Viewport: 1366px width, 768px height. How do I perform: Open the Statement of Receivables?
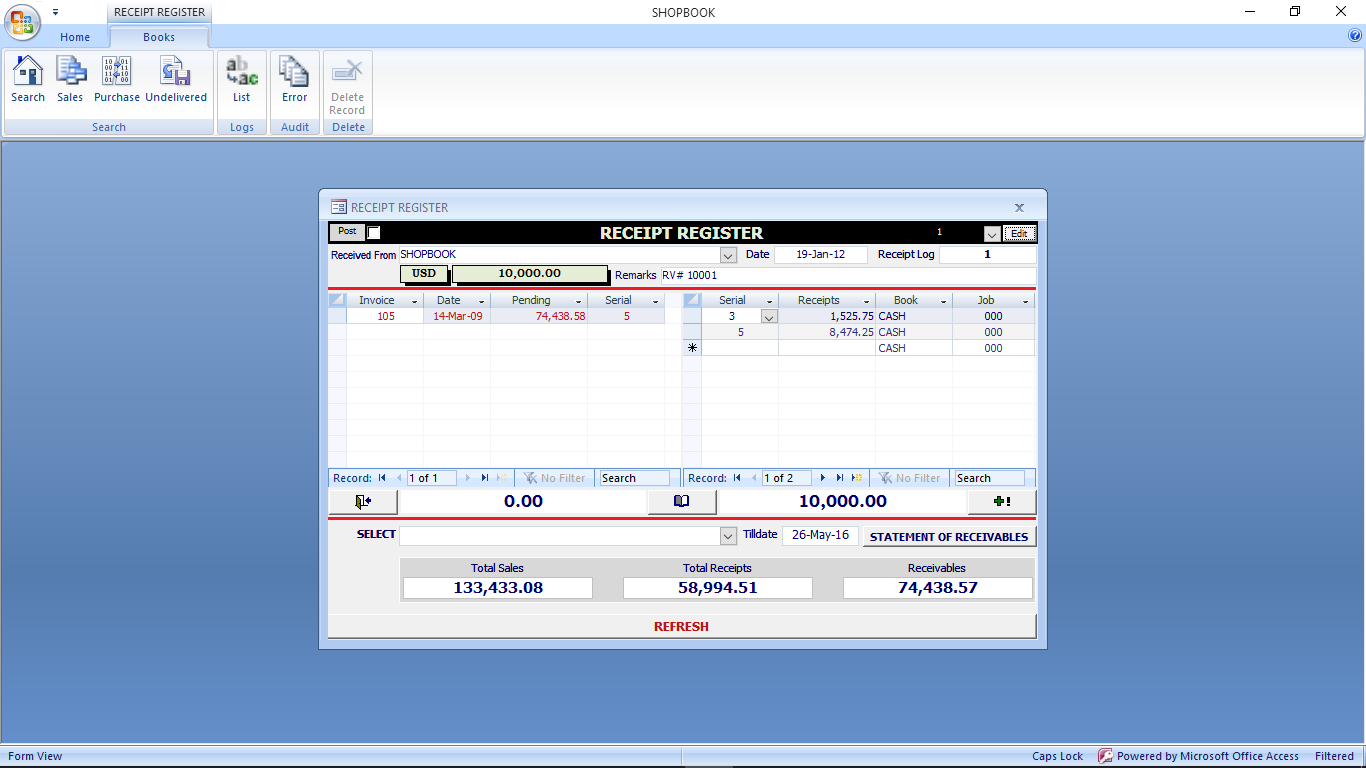click(x=949, y=537)
